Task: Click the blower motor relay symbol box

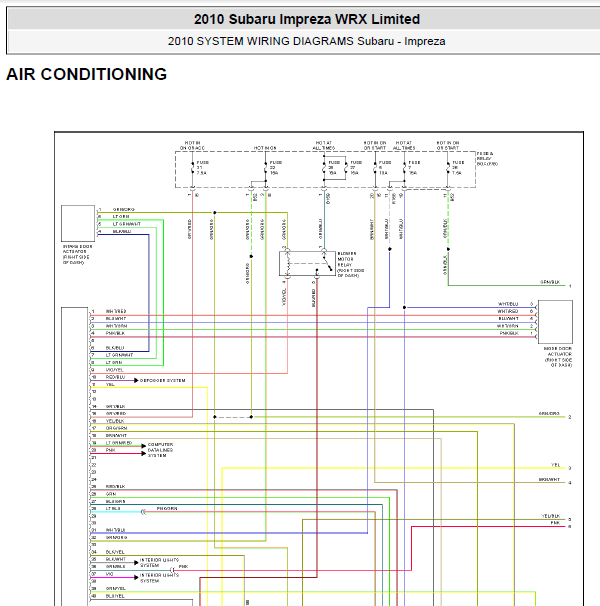Action: pyautogui.click(x=307, y=264)
